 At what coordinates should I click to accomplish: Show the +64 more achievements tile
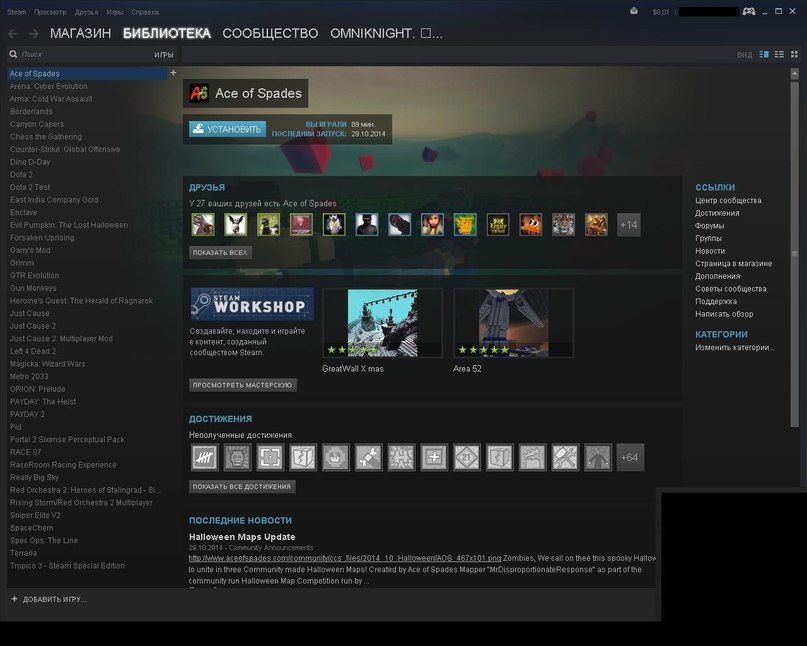630,457
